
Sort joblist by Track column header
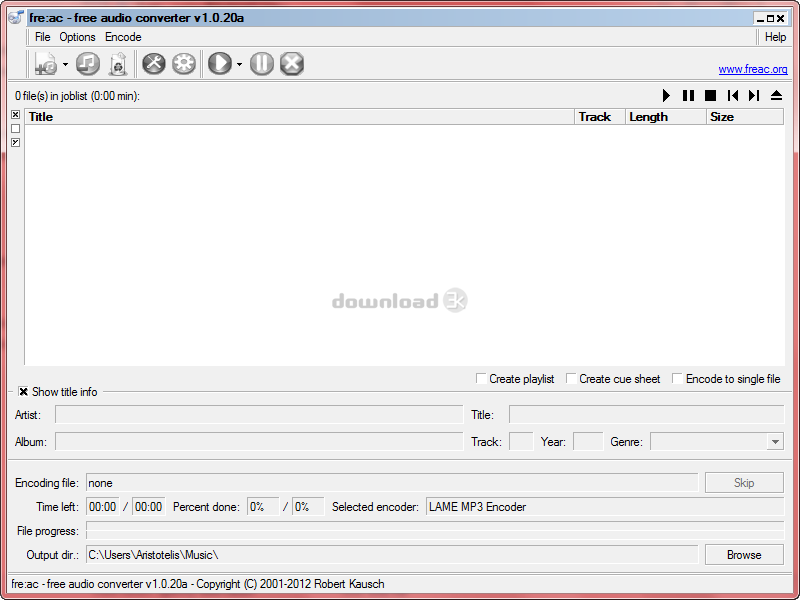(600, 117)
